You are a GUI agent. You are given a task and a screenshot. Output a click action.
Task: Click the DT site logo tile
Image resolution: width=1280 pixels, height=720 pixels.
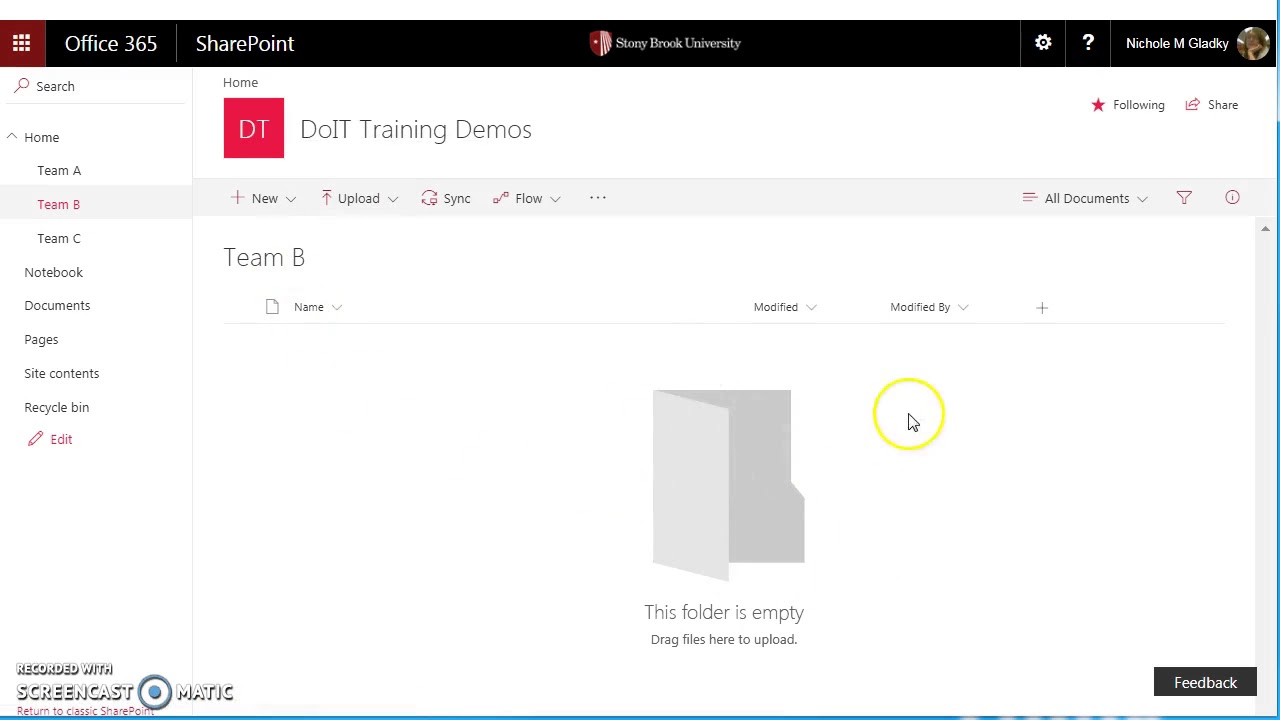(x=254, y=128)
